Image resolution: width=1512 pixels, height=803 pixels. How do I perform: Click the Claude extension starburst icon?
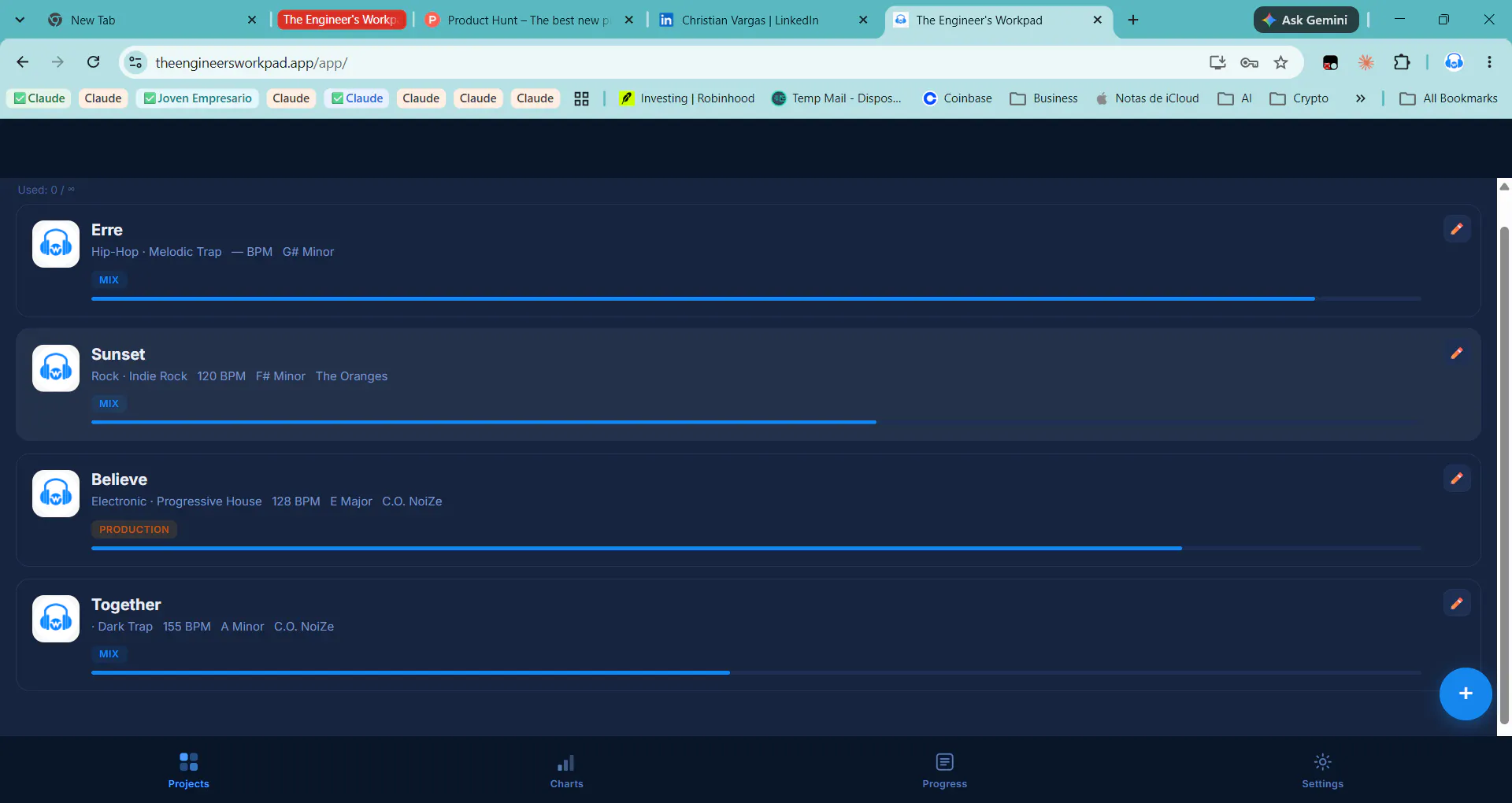[x=1366, y=62]
